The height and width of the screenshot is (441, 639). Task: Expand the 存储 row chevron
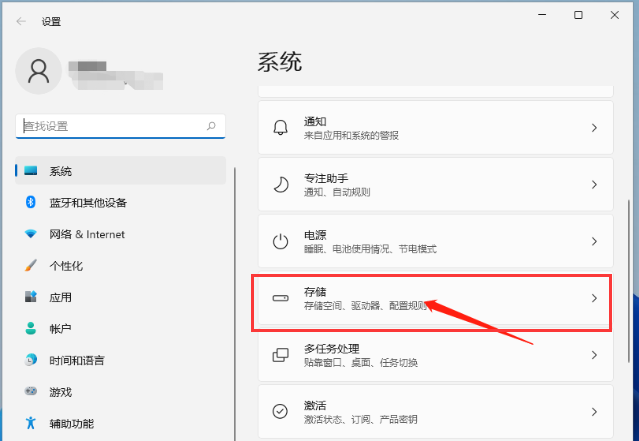point(594,298)
